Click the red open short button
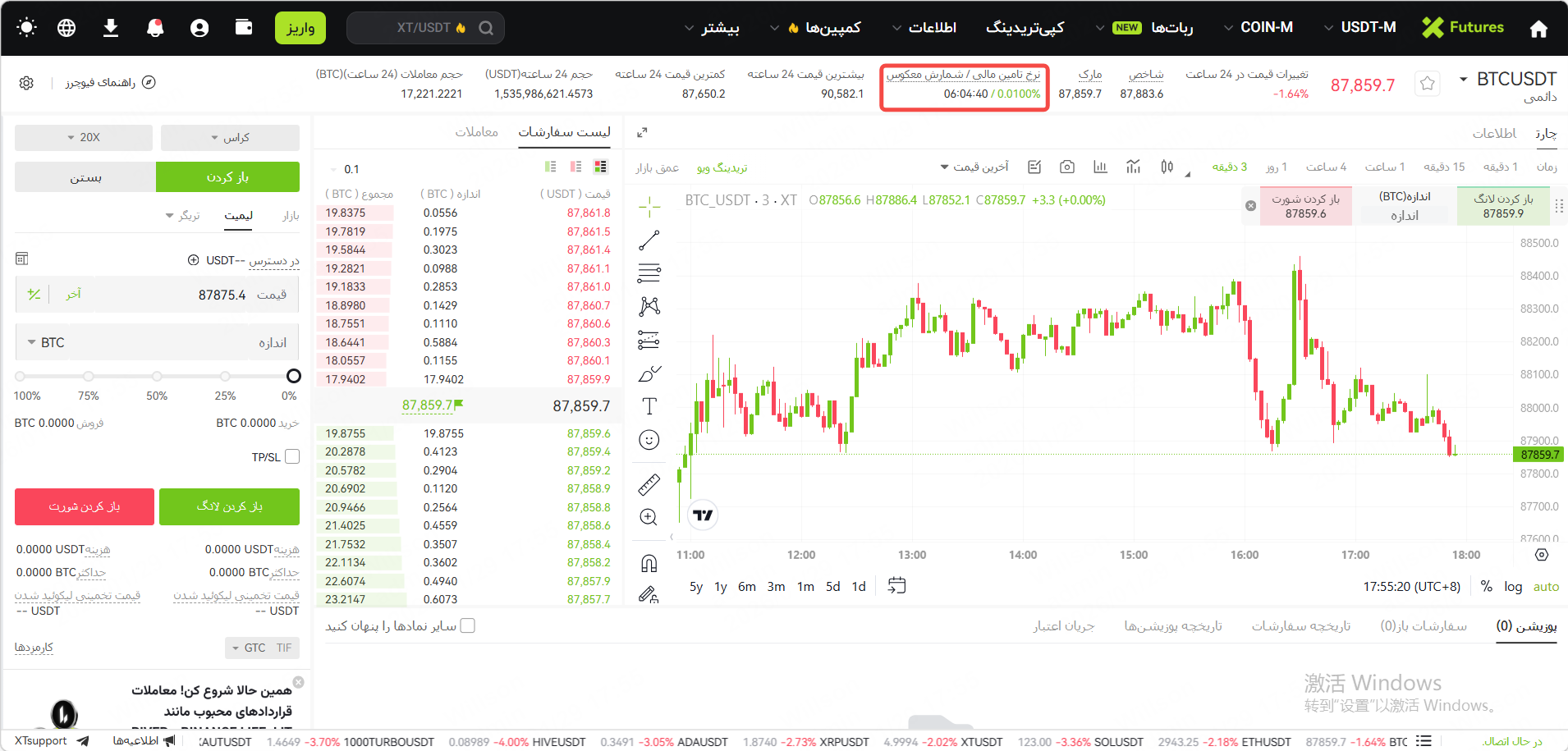Screen dimensions: 1568x751 (x=85, y=506)
